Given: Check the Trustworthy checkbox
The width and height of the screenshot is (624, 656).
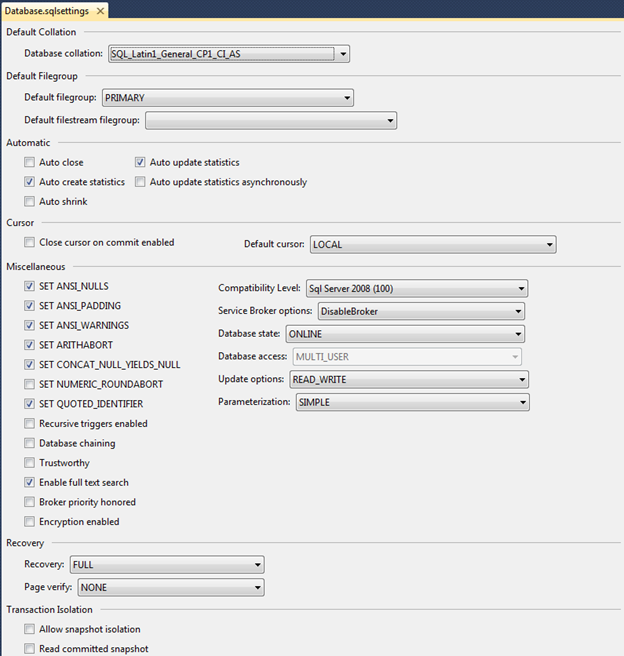Looking at the screenshot, I should tap(30, 463).
